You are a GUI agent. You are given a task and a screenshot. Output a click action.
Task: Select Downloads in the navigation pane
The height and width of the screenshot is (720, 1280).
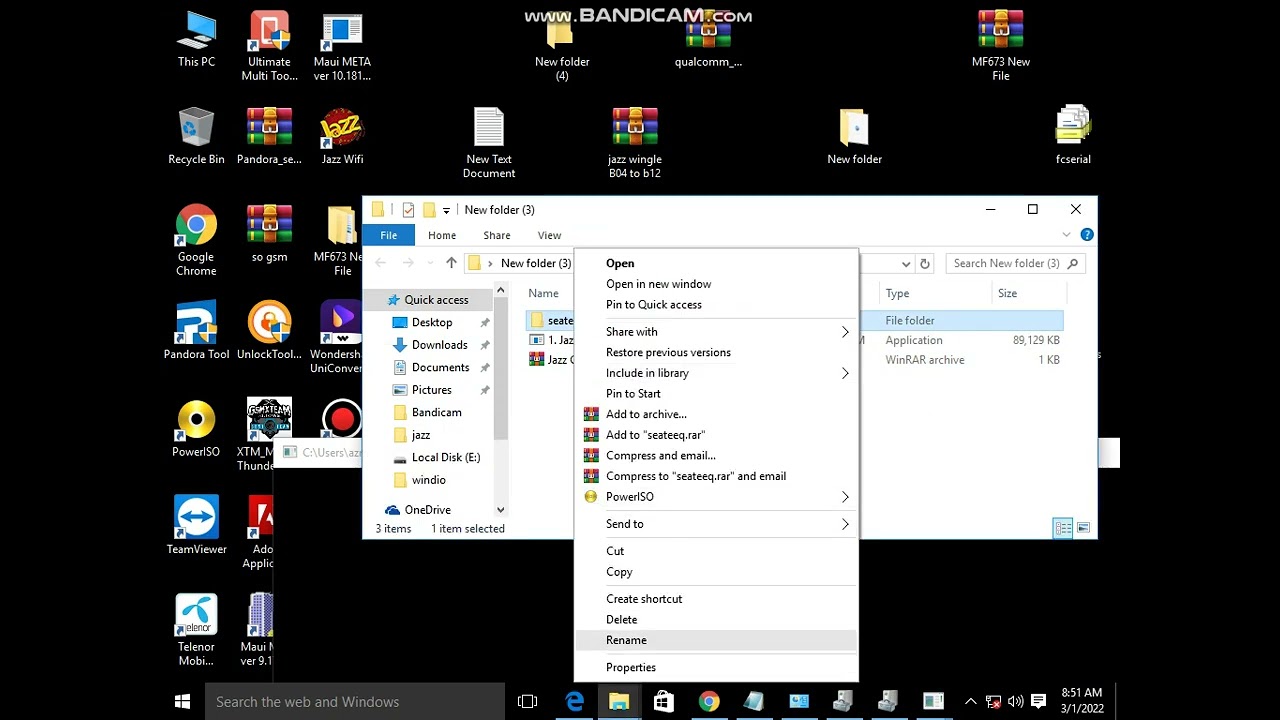[439, 345]
